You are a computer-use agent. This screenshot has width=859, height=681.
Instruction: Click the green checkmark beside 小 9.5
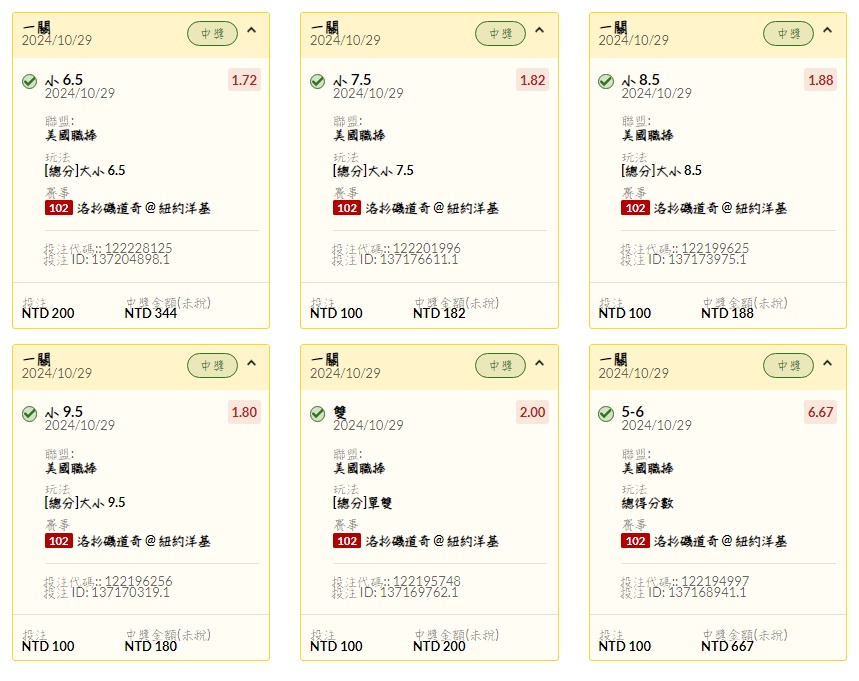coord(30,413)
